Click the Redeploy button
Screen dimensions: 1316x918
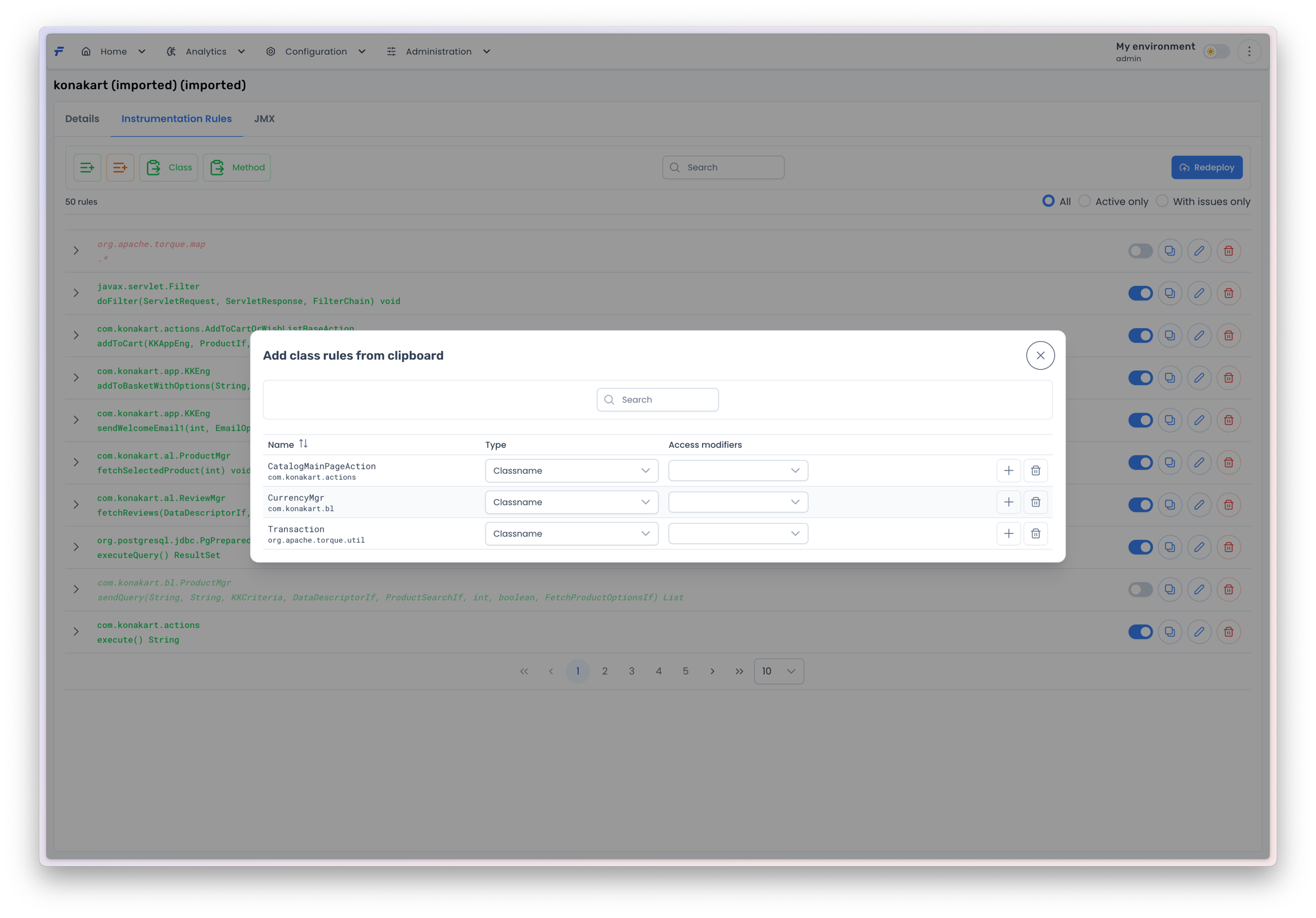pyautogui.click(x=1206, y=167)
